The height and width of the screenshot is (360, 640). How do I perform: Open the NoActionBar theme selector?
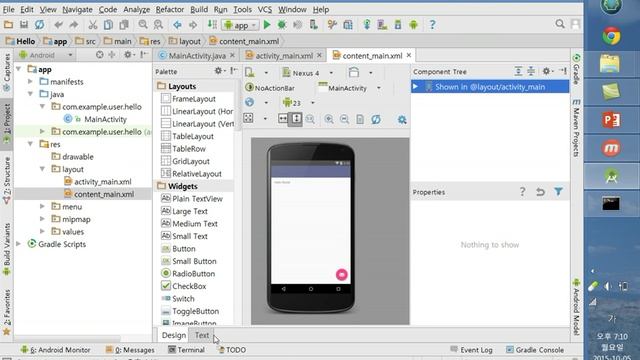[x=270, y=88]
